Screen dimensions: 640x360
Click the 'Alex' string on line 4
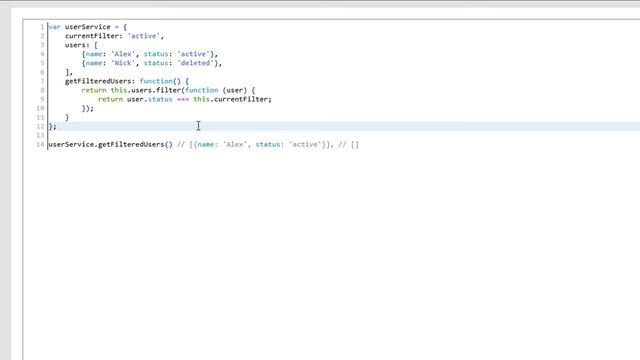122,54
